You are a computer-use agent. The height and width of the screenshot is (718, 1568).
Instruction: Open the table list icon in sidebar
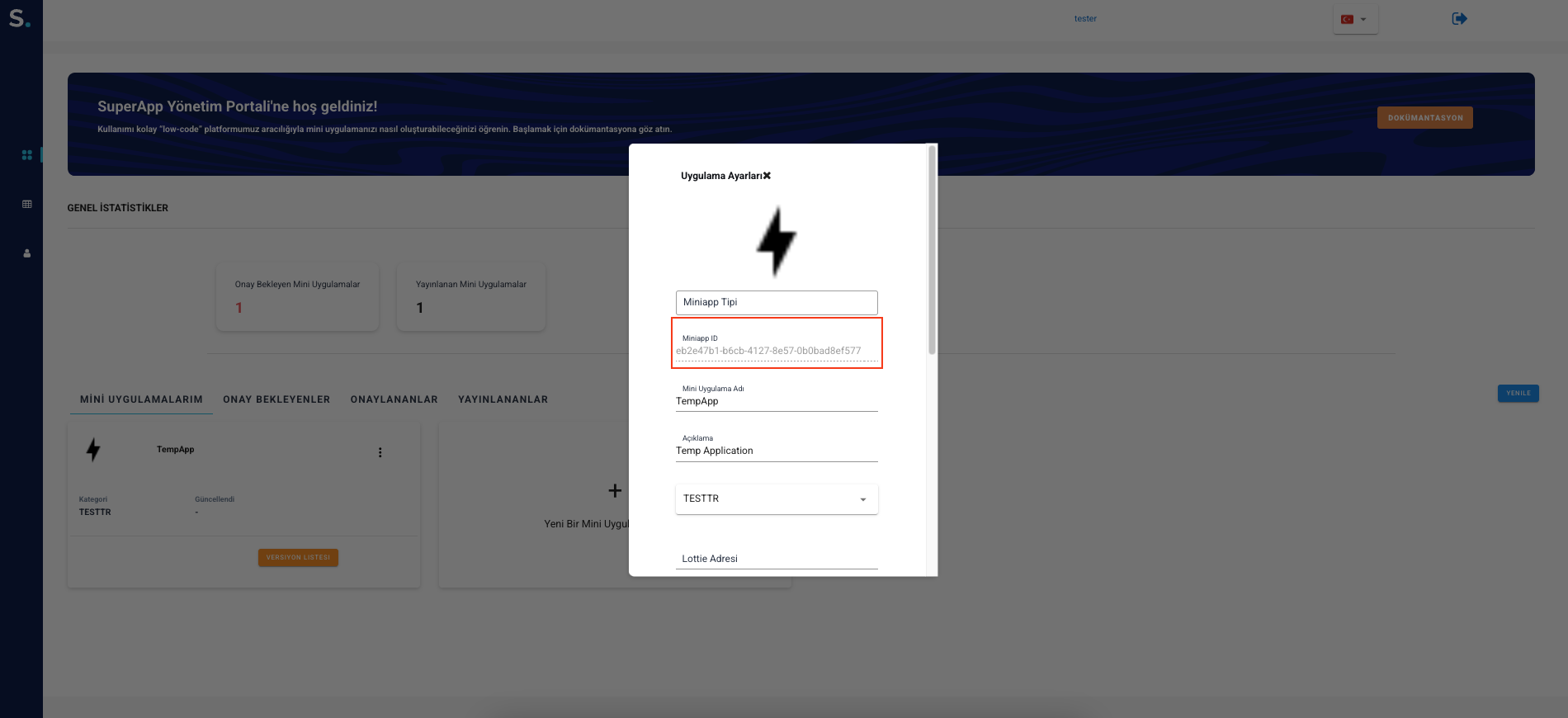[27, 204]
